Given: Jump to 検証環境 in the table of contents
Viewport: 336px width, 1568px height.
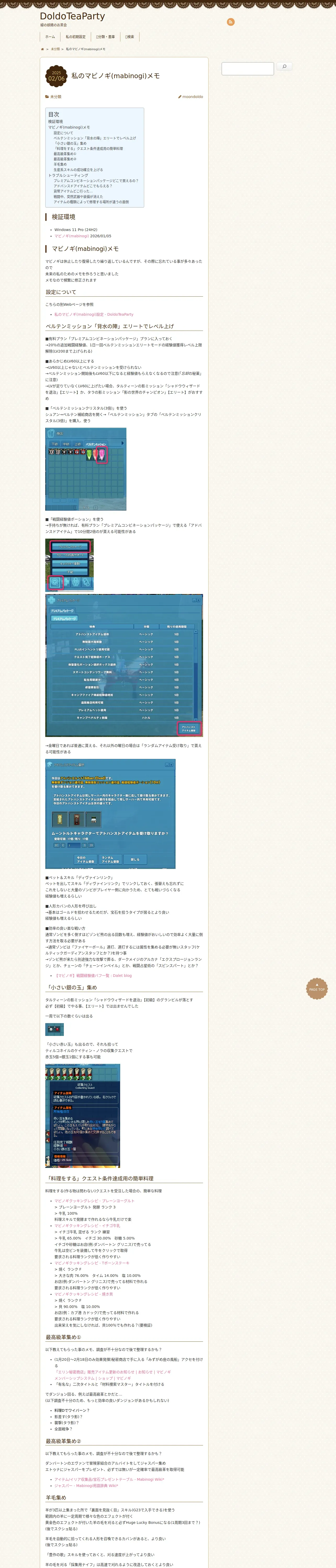Looking at the screenshot, I should pos(55,122).
